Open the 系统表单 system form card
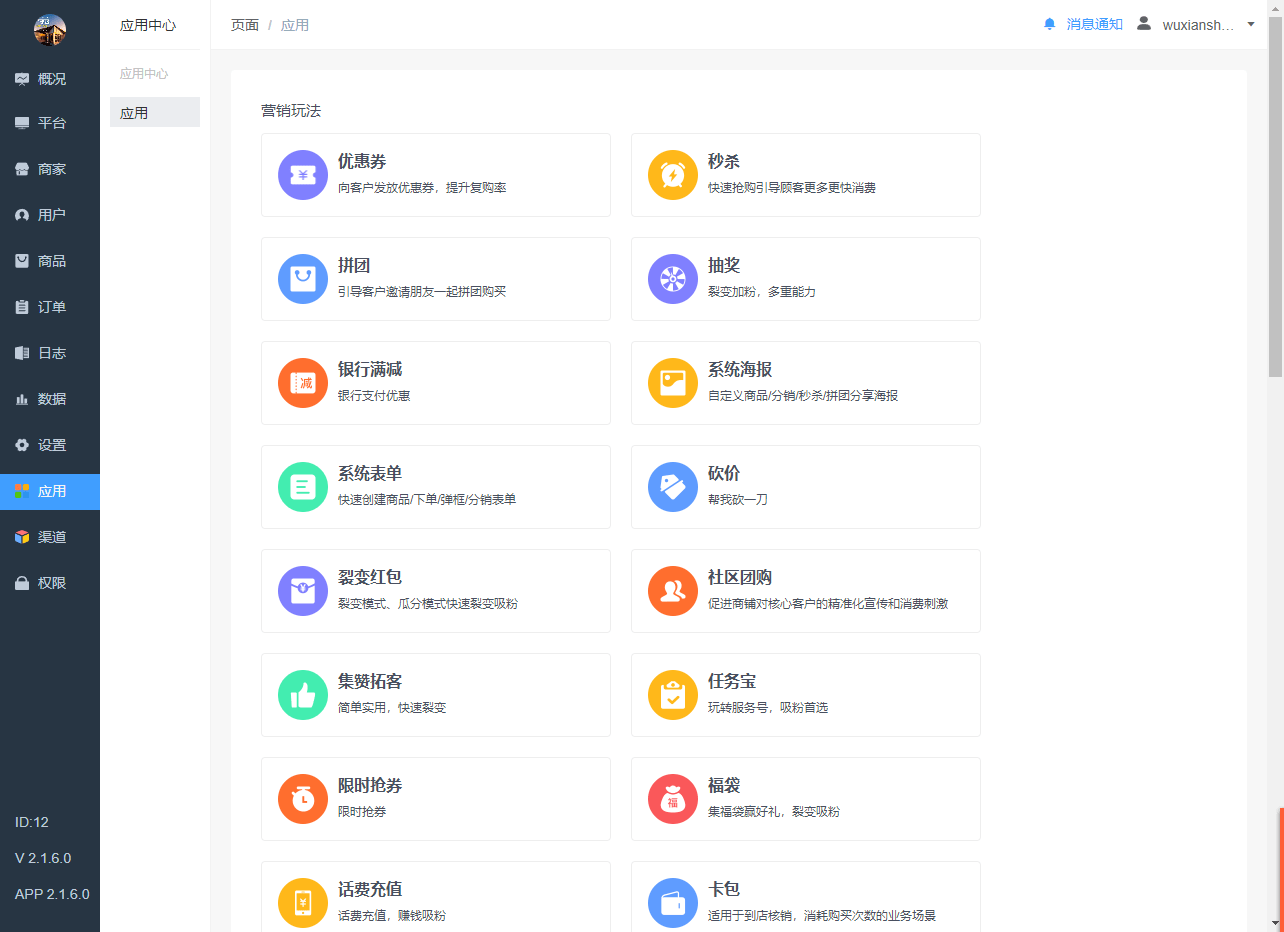This screenshot has width=1284, height=932. 435,487
